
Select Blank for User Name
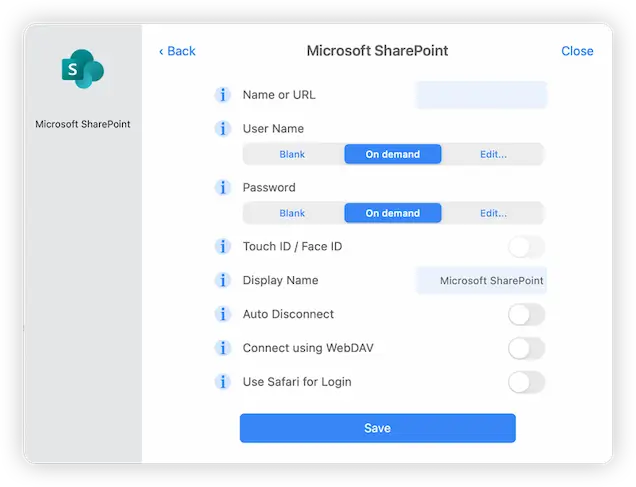(292, 154)
